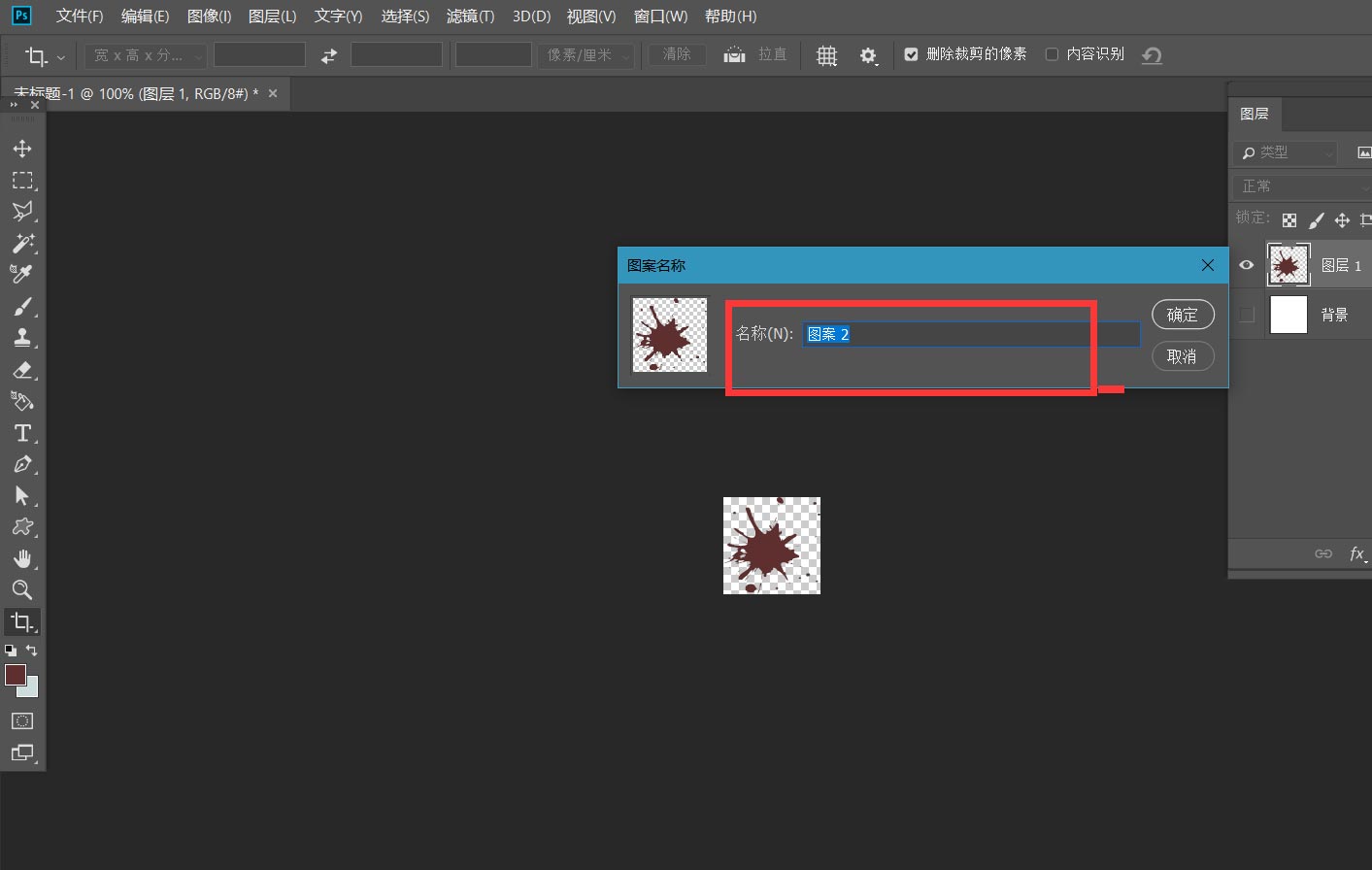
Task: Hide Layer 1 with eye icon
Action: pyautogui.click(x=1247, y=265)
